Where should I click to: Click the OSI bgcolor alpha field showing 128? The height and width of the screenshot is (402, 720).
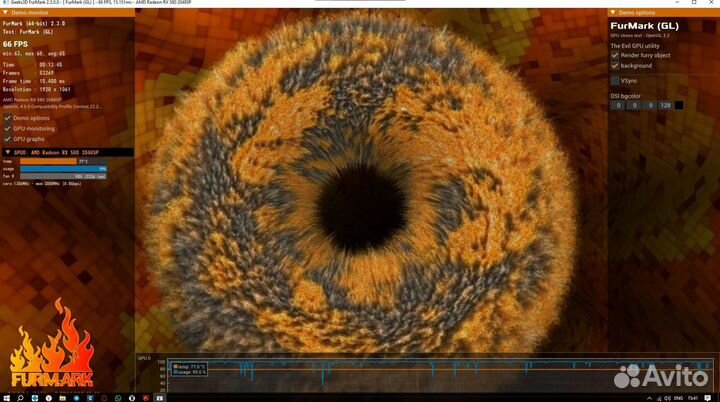tap(665, 104)
